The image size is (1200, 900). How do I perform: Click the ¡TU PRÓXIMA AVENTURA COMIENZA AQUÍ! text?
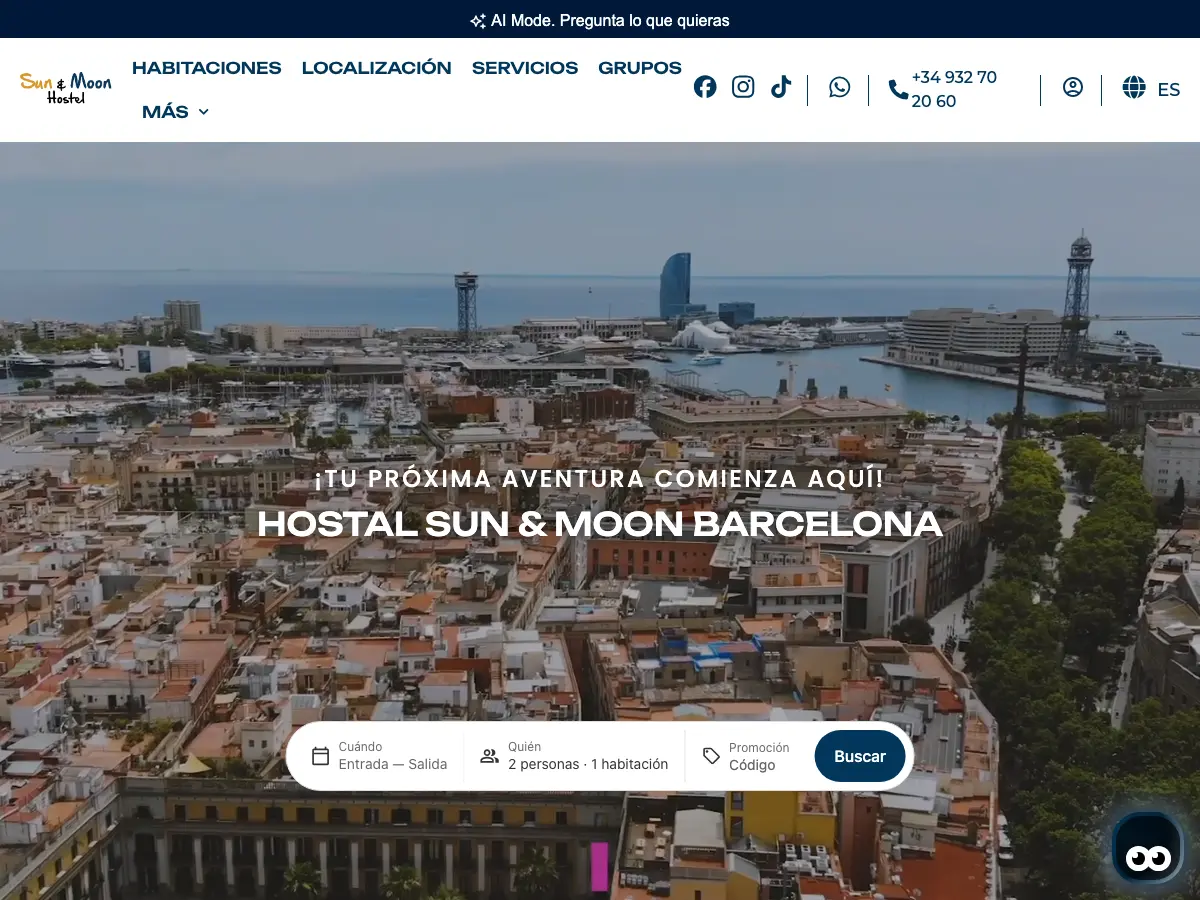[x=600, y=479]
